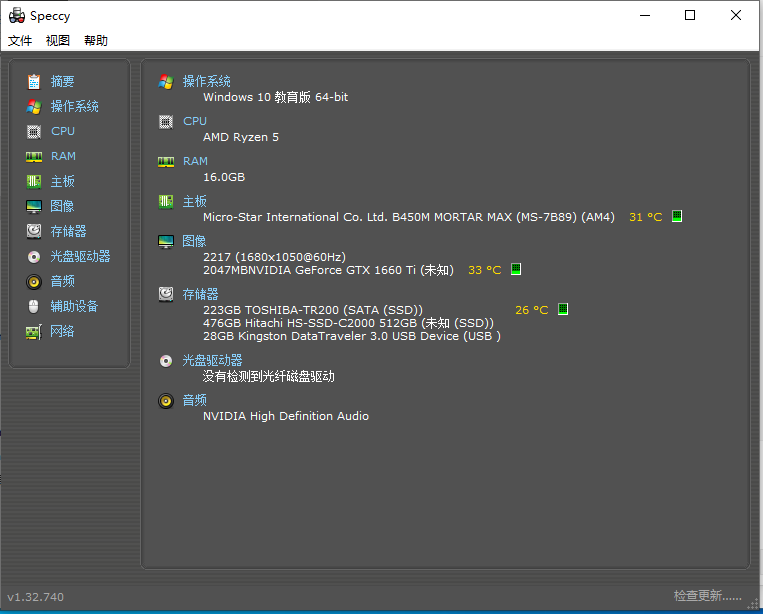This screenshot has width=763, height=614.
Task: Click the 主板 heading in summary panel
Action: [x=194, y=201]
